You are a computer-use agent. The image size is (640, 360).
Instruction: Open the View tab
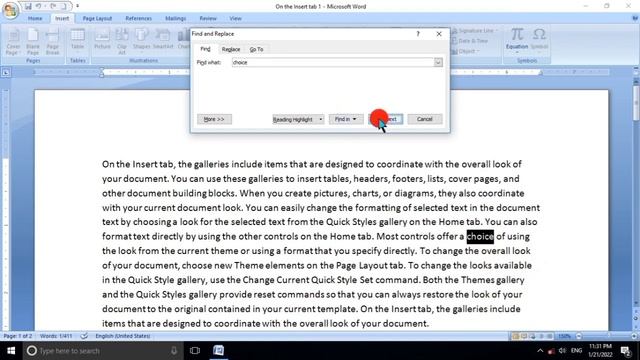(236, 18)
